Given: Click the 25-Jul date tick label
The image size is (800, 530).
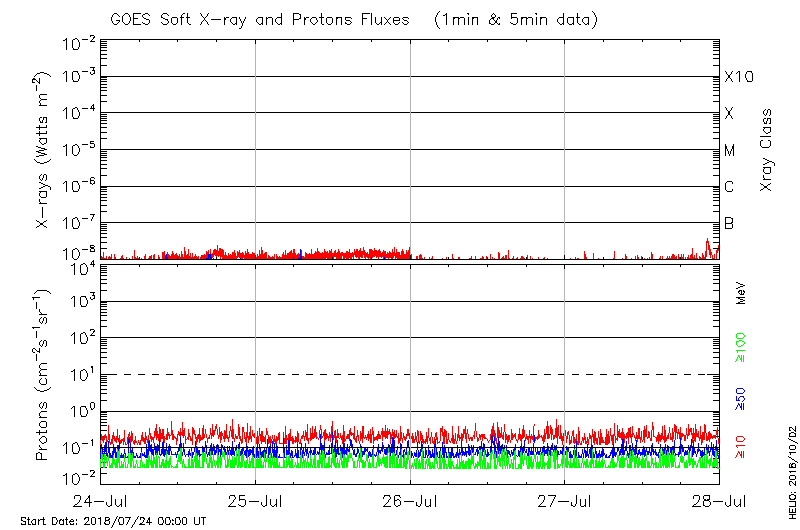Looking at the screenshot, I should [255, 501].
